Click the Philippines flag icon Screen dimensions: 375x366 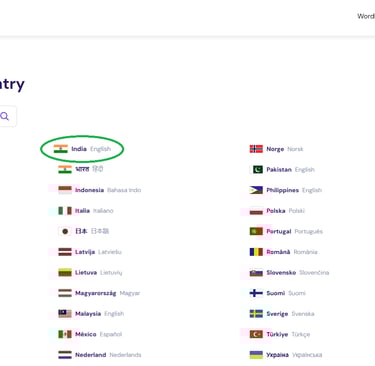256,190
